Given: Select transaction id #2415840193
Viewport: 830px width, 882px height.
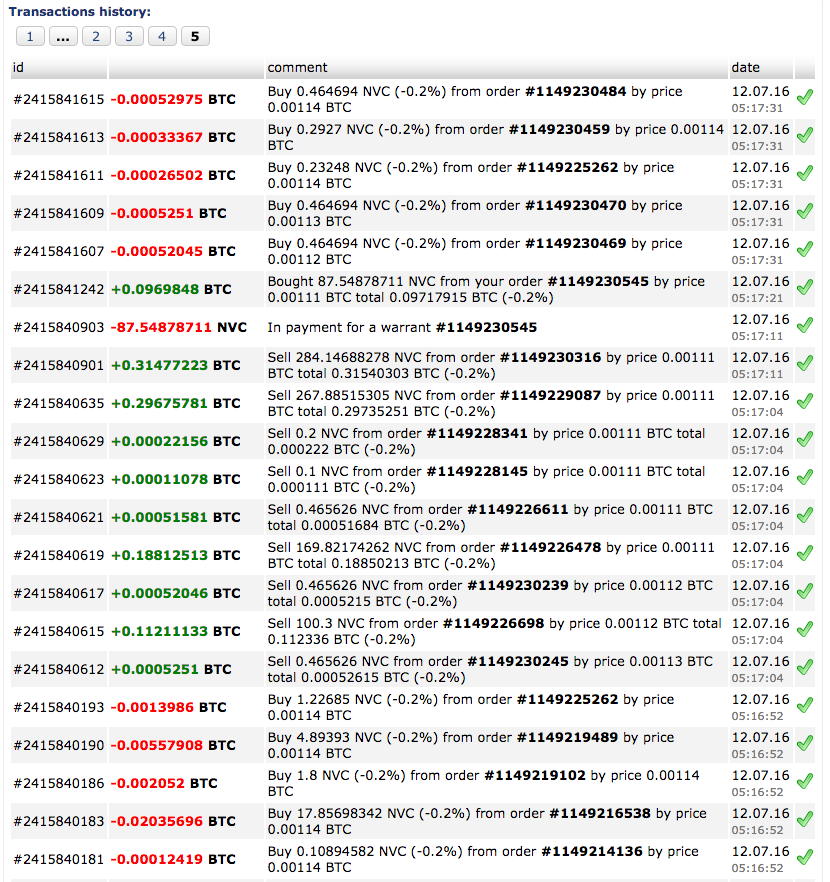Looking at the screenshot, I should [59, 707].
